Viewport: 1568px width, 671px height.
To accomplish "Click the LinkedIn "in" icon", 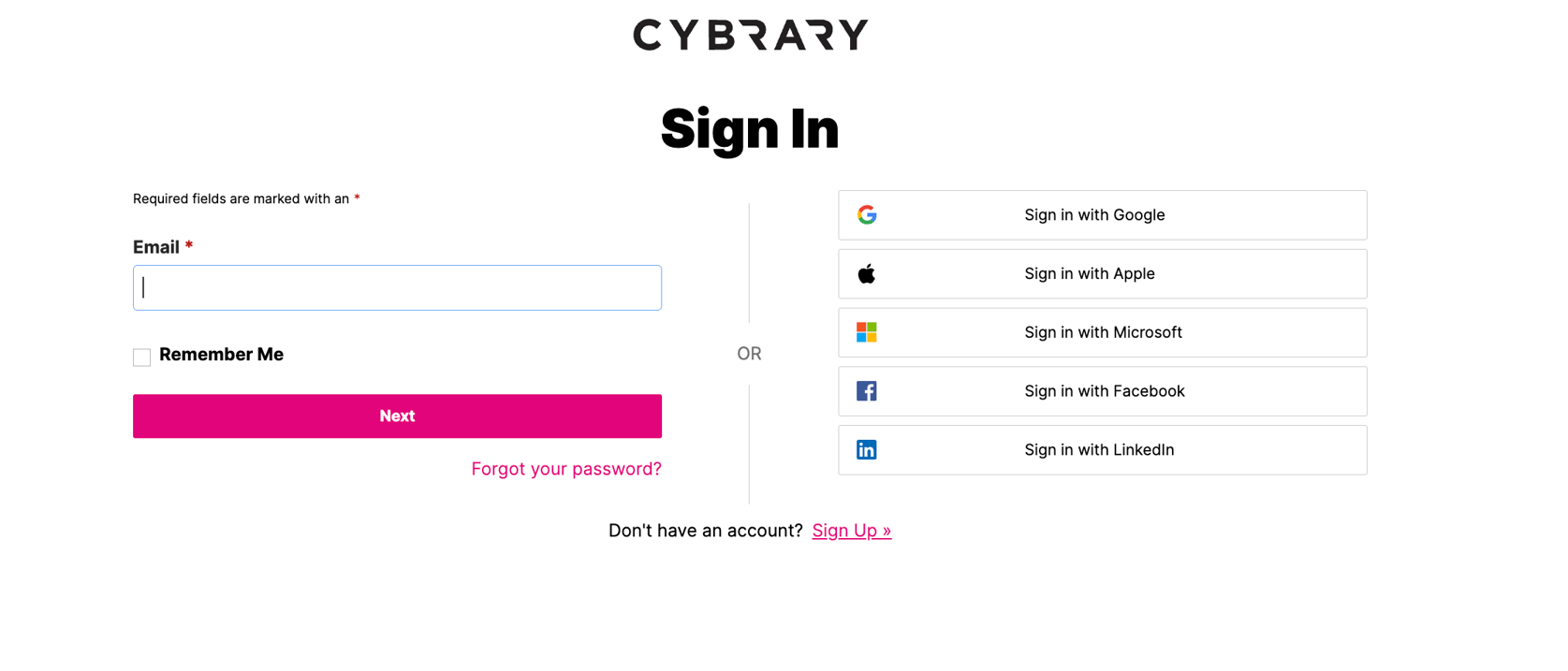I will [867, 449].
